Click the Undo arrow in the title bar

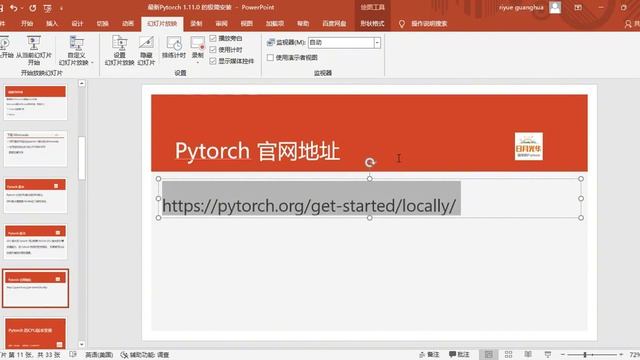(13, 8)
